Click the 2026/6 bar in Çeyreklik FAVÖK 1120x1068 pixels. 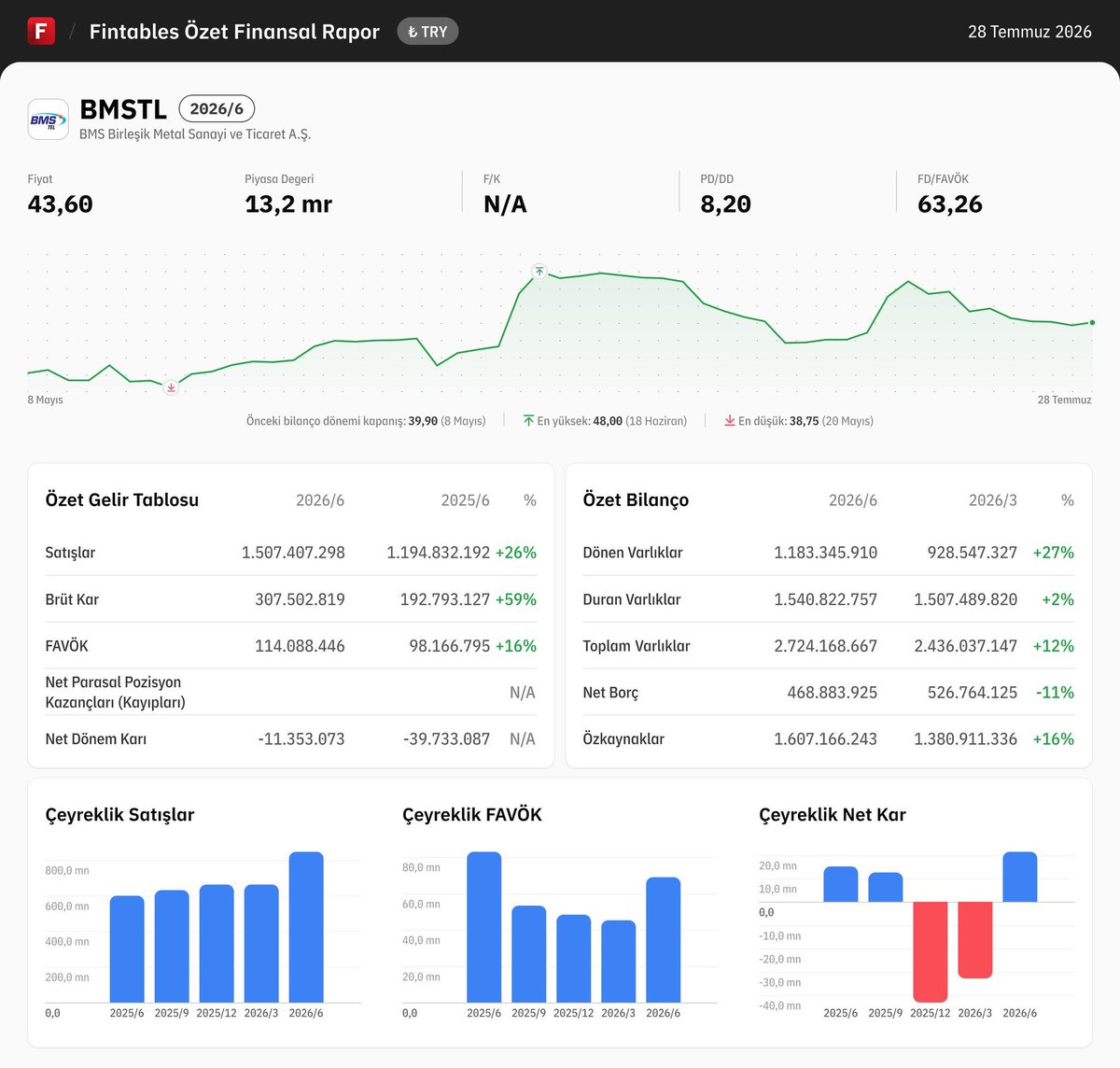pyautogui.click(x=664, y=940)
